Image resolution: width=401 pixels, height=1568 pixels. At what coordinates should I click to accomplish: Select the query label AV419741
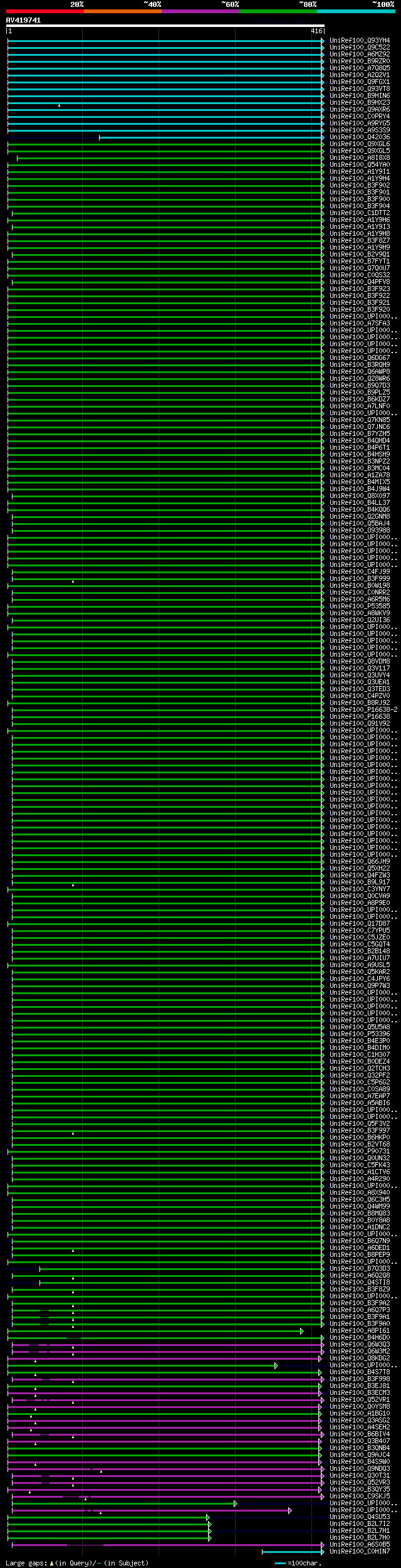[24, 20]
